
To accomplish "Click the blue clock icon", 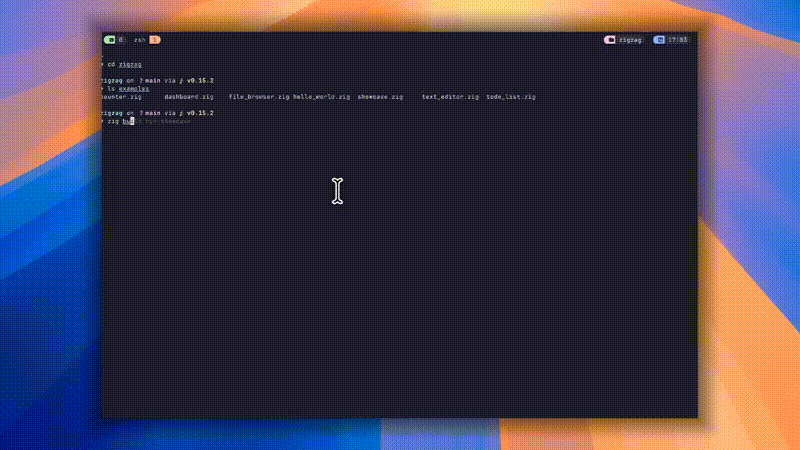I will pyautogui.click(x=659, y=40).
